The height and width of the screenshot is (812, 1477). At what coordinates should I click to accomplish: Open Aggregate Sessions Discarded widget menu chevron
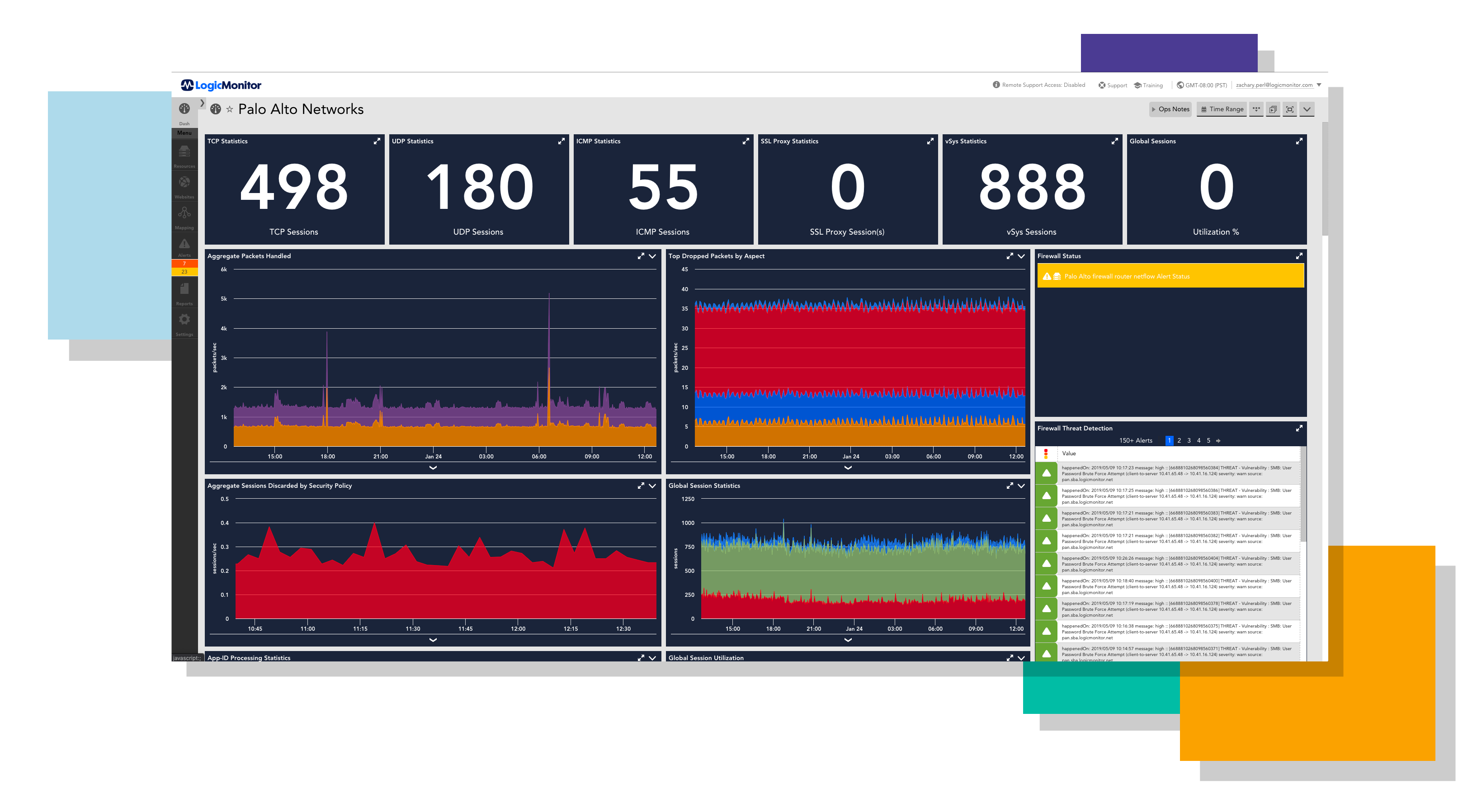coord(652,486)
